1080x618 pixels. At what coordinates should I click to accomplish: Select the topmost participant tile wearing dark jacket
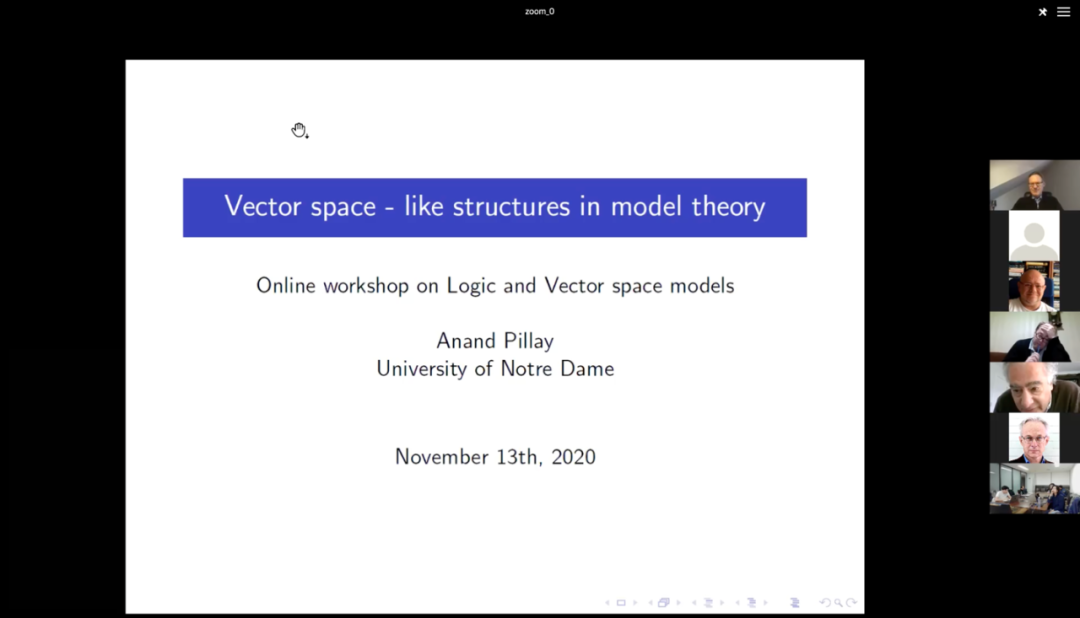click(1035, 185)
